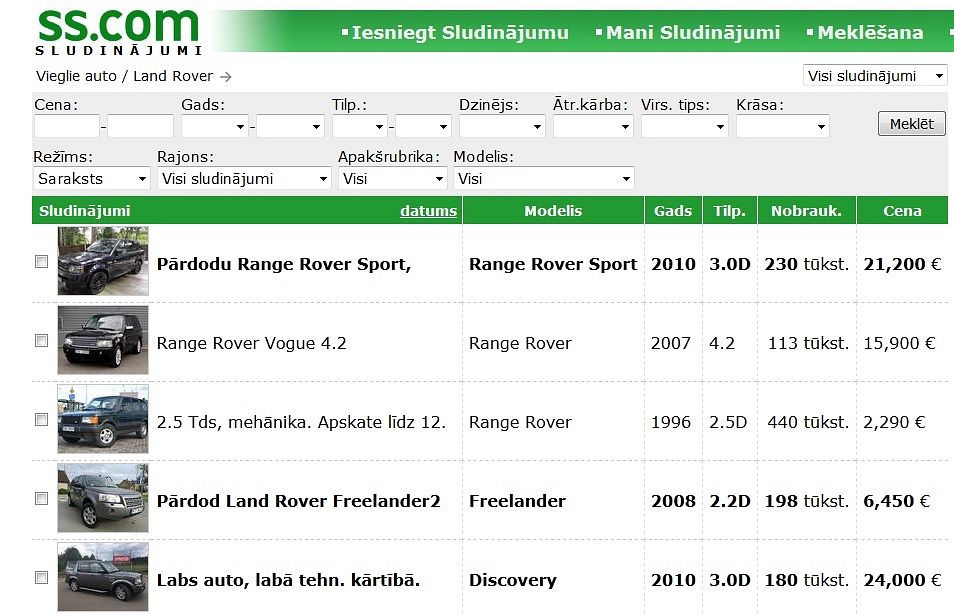Tick checkbox for 2.5 Tds mehānika listing
This screenshot has width=954, height=615.
[41, 420]
